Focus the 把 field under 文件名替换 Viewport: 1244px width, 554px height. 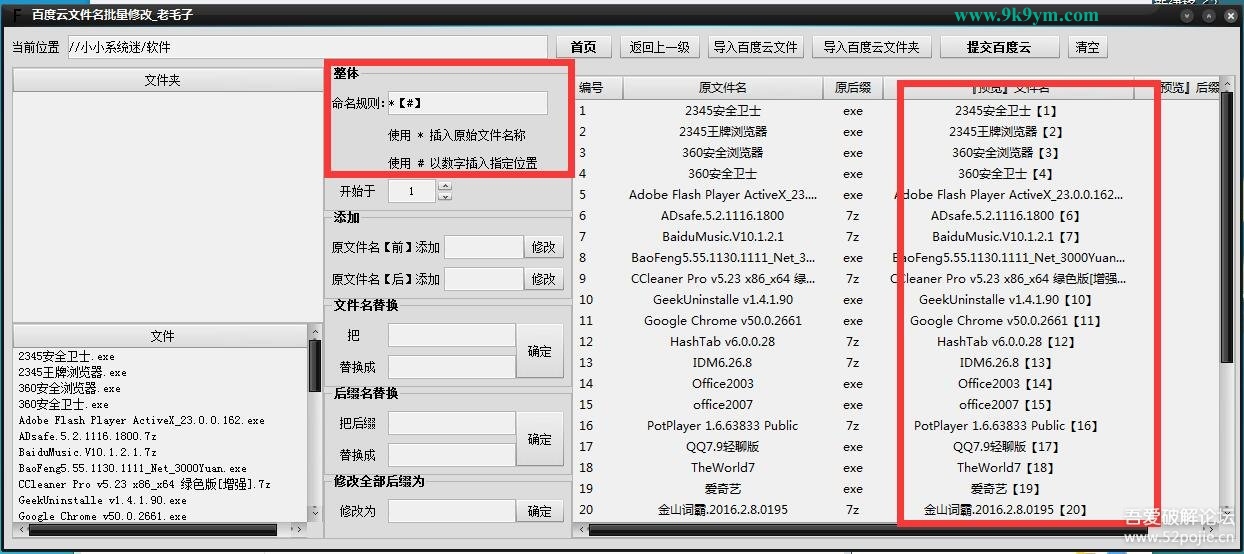[451, 335]
